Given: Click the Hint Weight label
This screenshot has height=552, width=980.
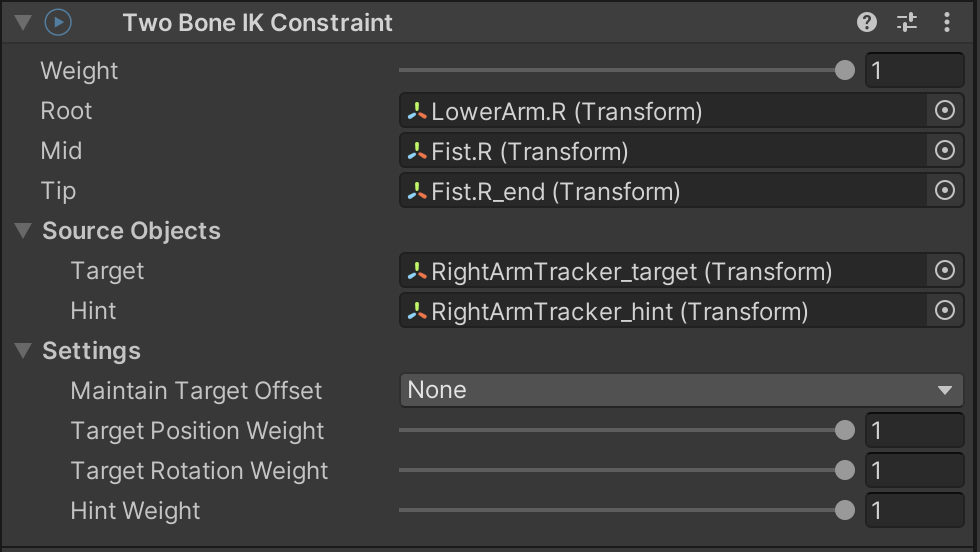Looking at the screenshot, I should 135,511.
